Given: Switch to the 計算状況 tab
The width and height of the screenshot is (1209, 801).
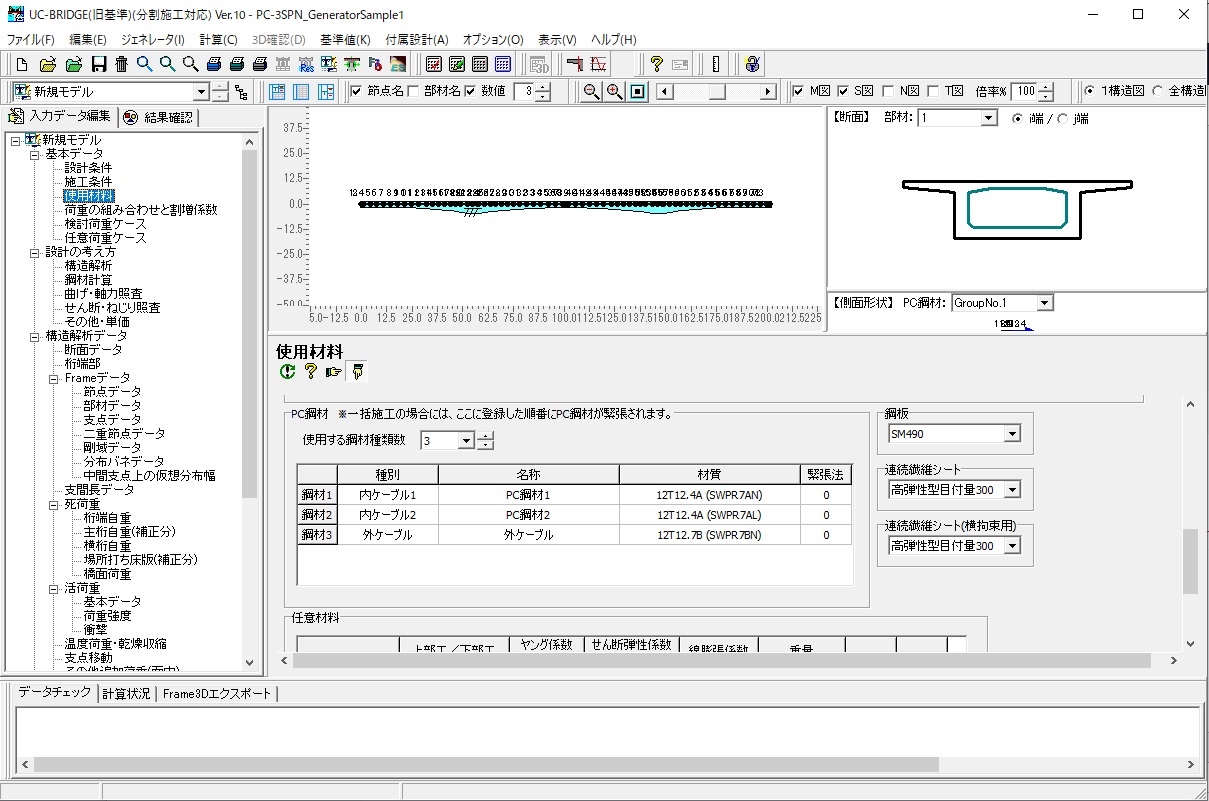Looking at the screenshot, I should tap(125, 693).
